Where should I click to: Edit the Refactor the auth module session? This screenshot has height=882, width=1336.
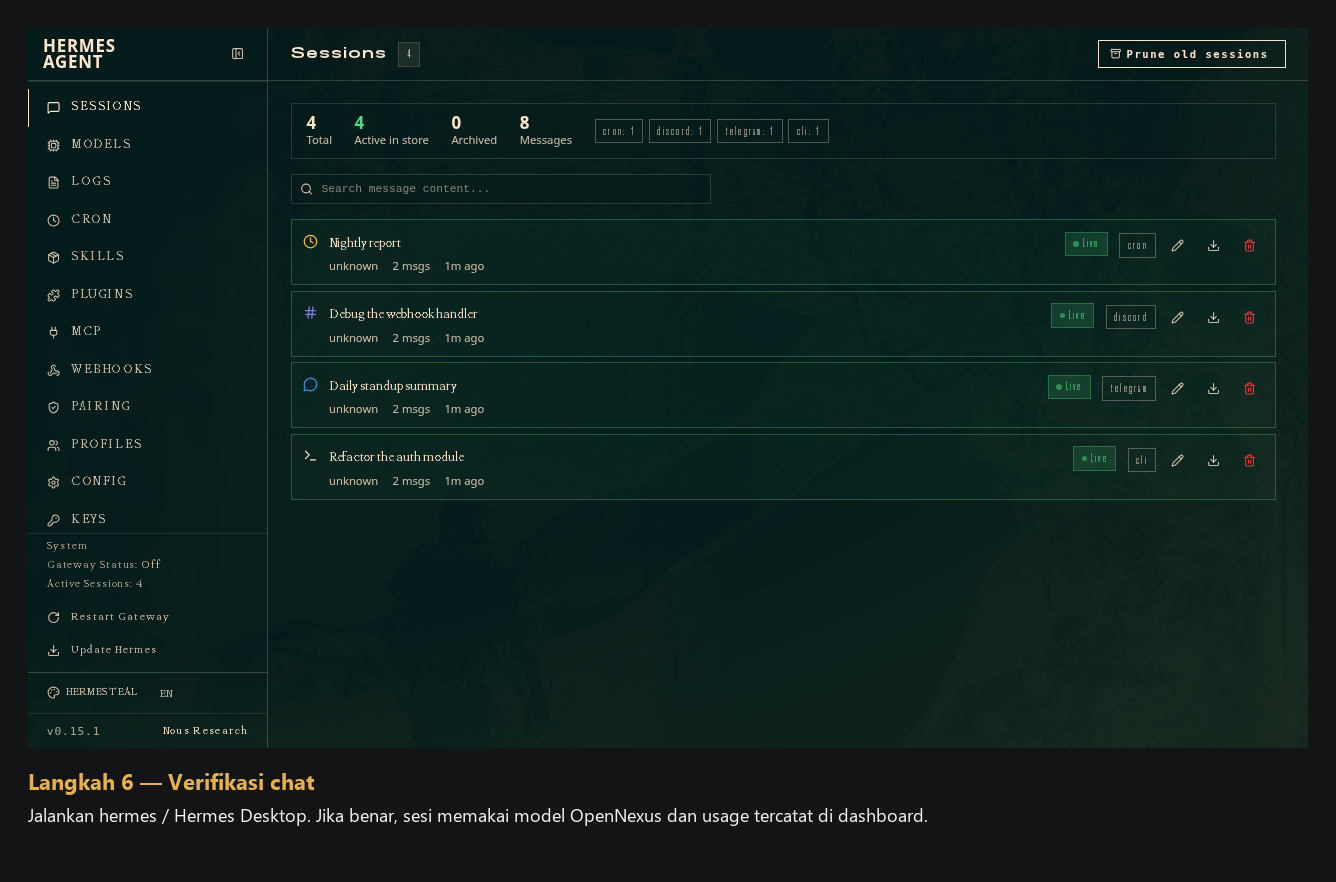[1177, 461]
